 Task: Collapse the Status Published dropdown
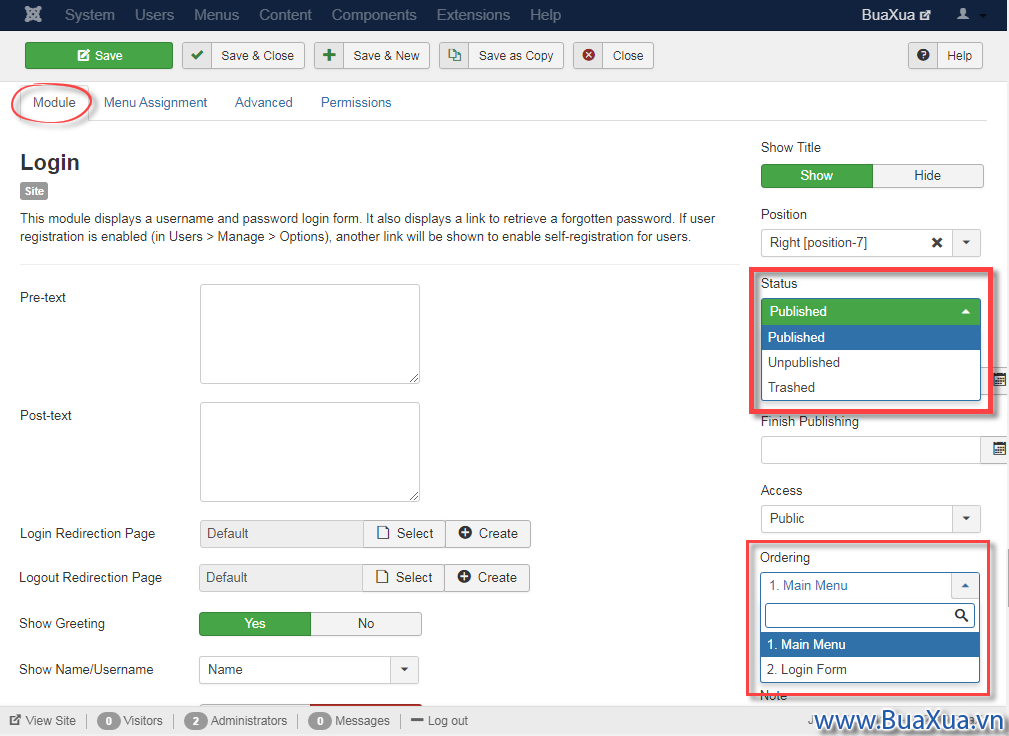click(x=871, y=311)
